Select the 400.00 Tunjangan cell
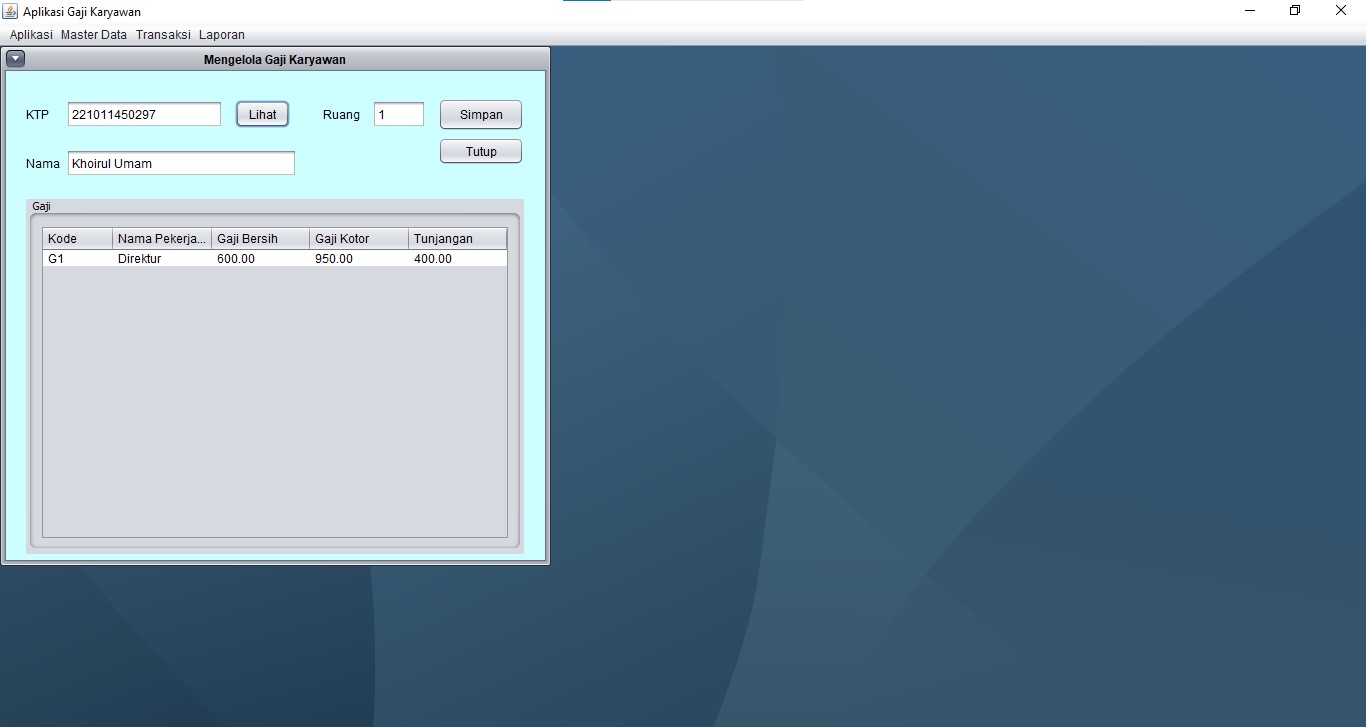 tap(458, 259)
